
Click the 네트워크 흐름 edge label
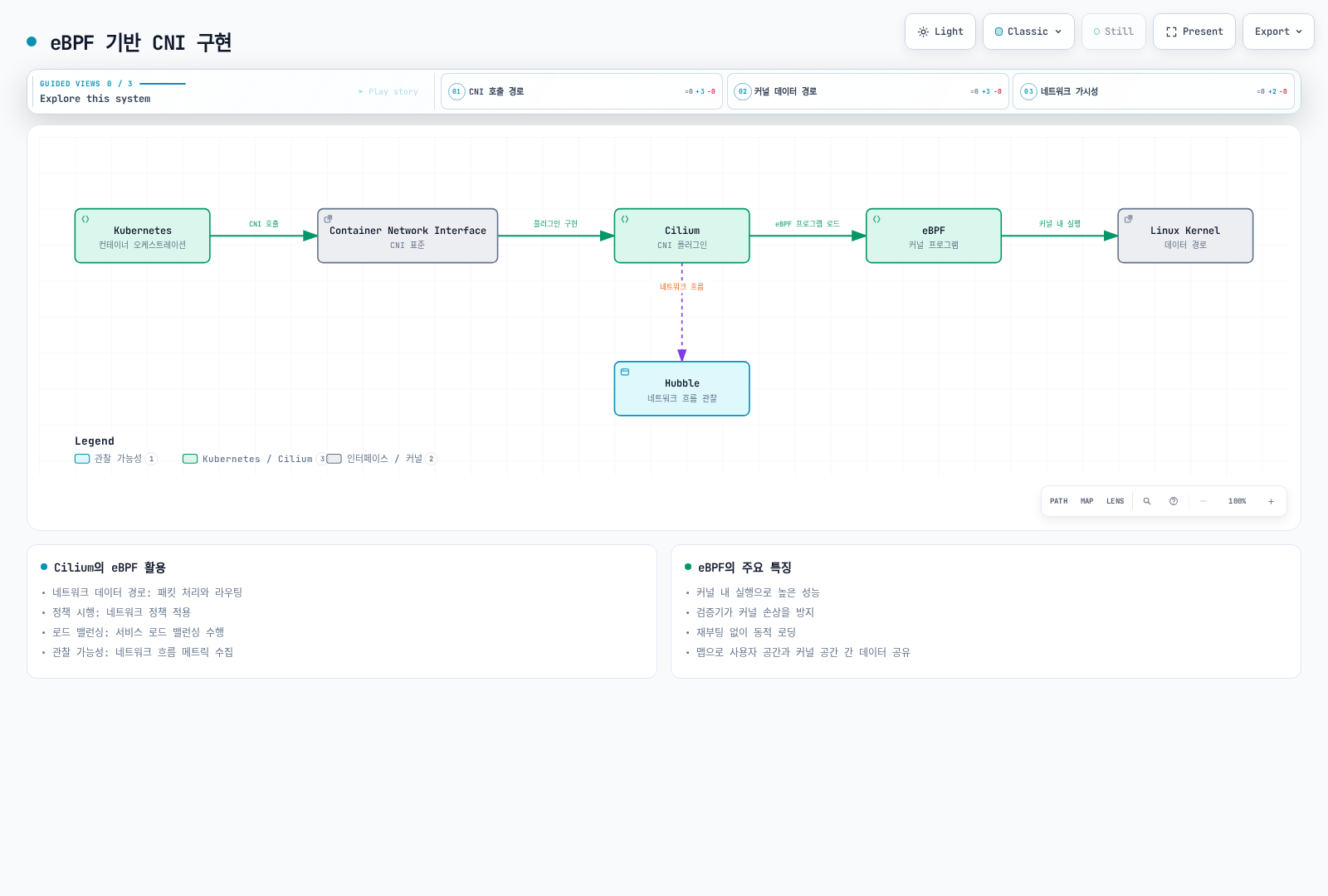(681, 286)
